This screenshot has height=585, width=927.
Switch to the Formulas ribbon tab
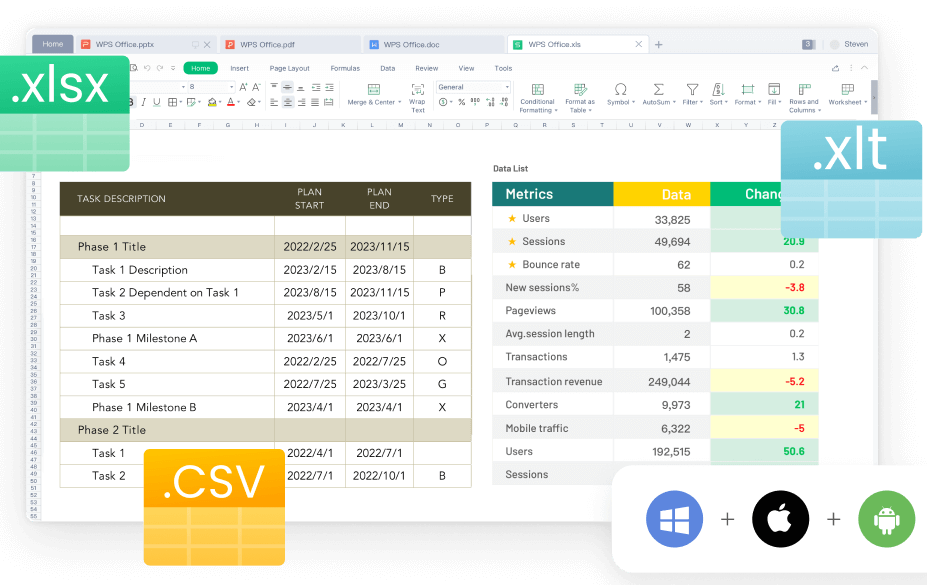tap(345, 68)
